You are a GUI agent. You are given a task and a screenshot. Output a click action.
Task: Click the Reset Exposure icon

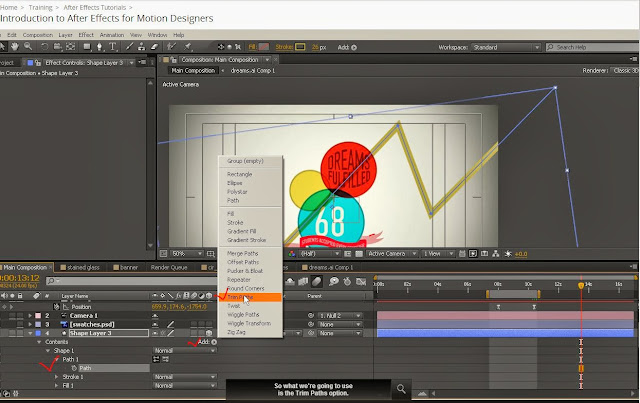[508, 254]
